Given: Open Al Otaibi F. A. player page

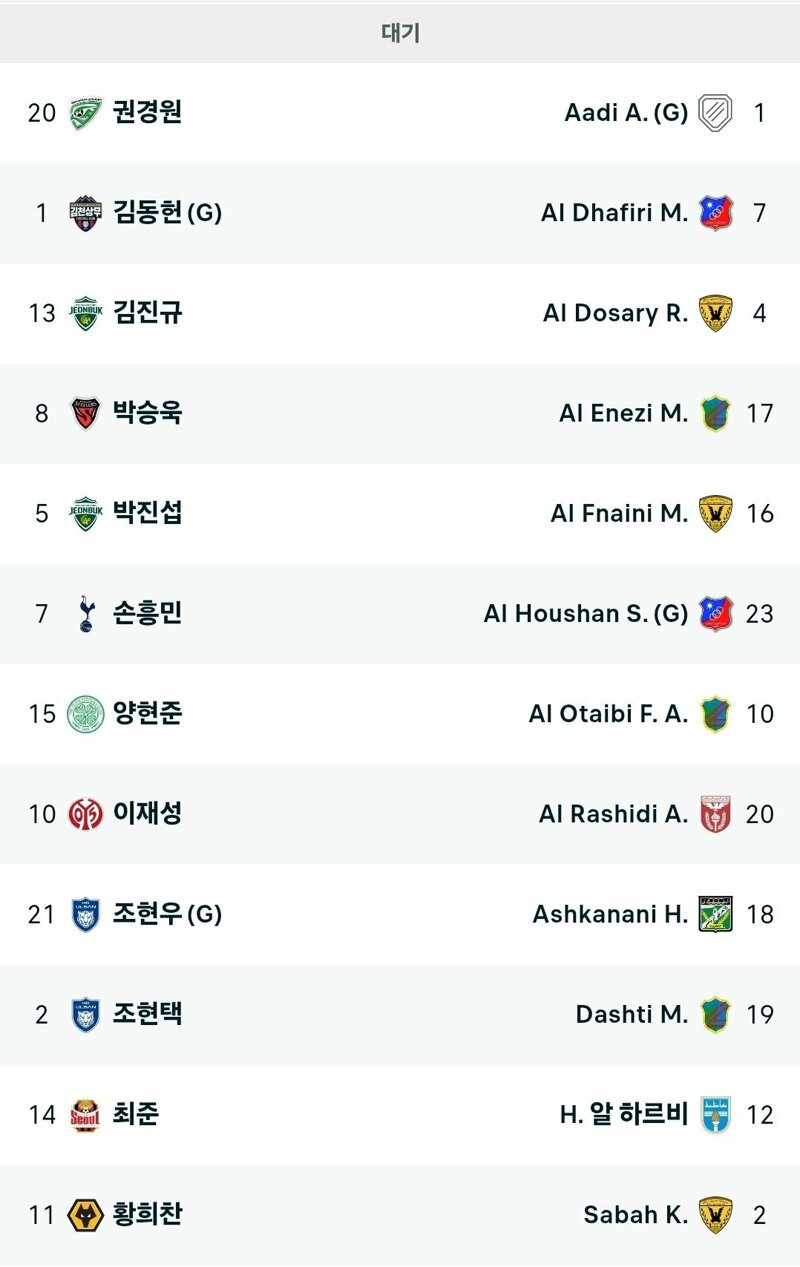Looking at the screenshot, I should click(608, 714).
